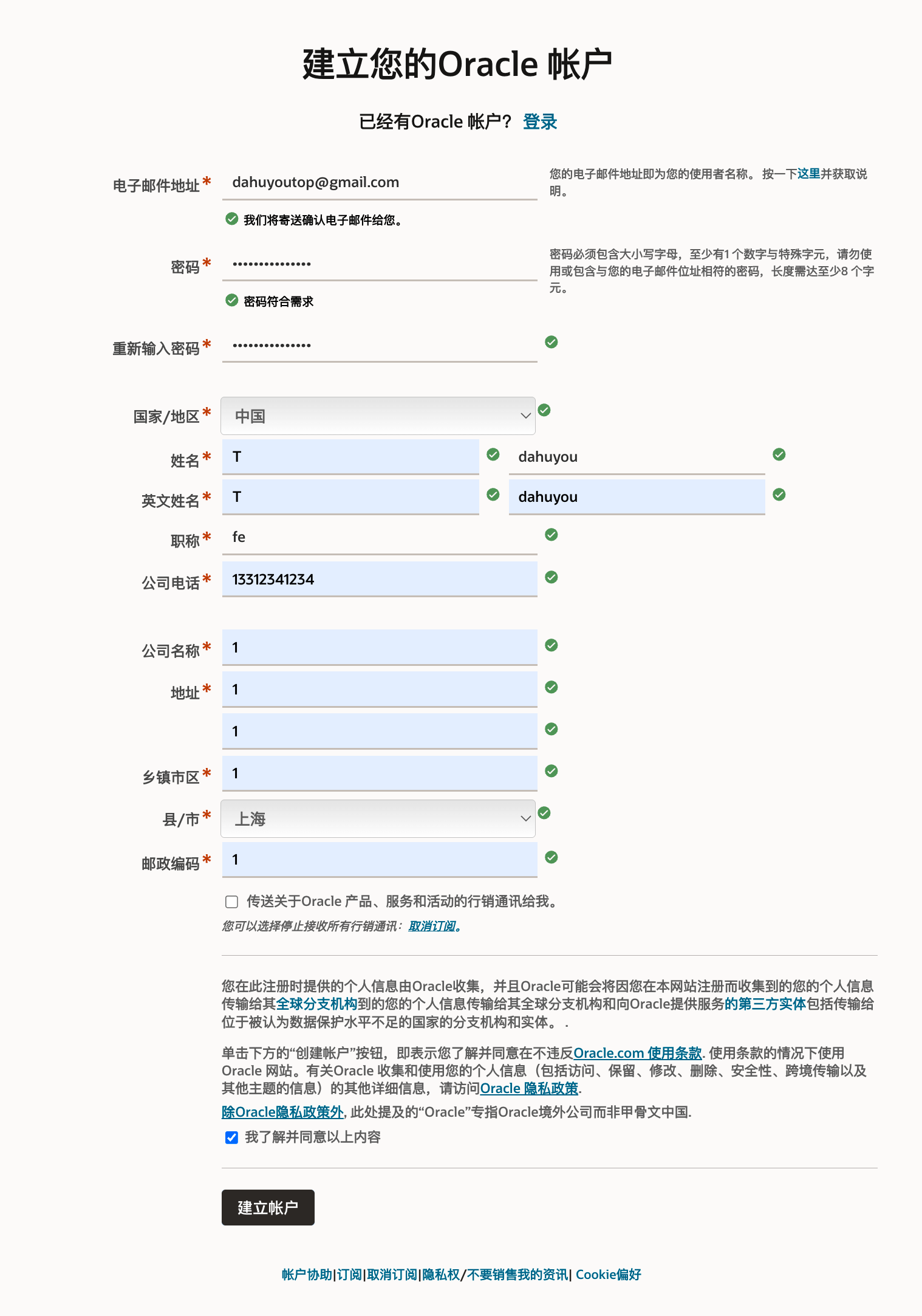
Task: Click the 电子邮件地址 input field
Action: click(380, 182)
